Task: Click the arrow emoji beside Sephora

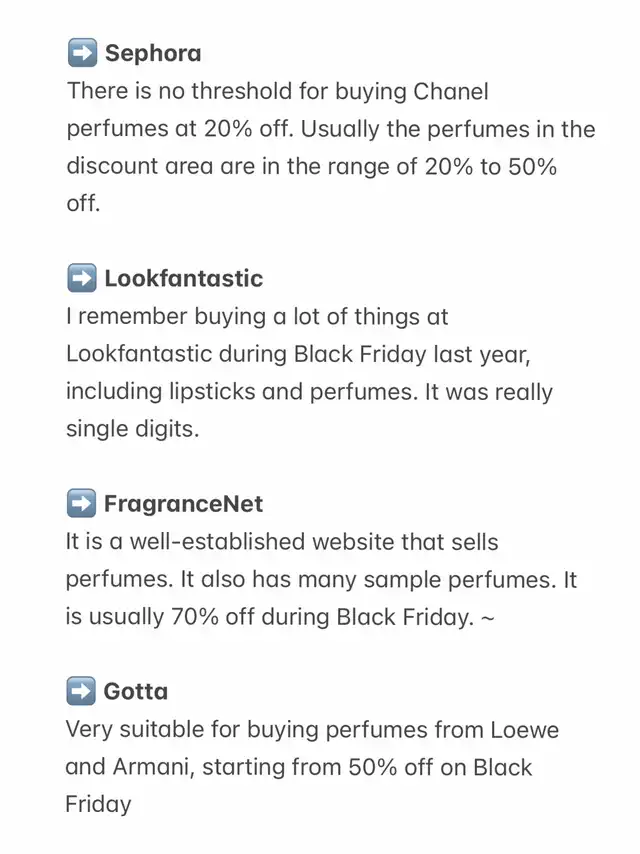Action: pyautogui.click(x=82, y=53)
